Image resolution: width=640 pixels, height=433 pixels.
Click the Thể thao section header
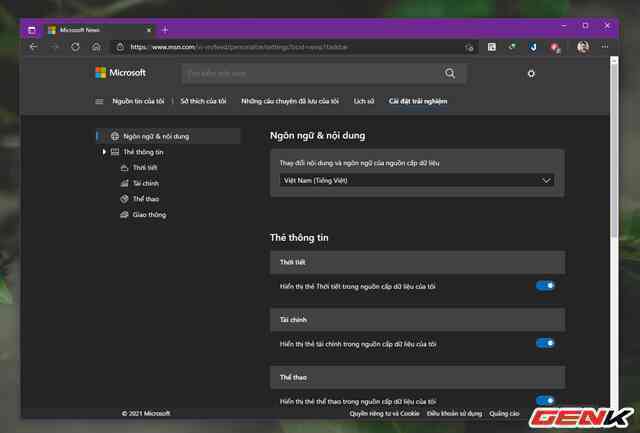(418, 377)
